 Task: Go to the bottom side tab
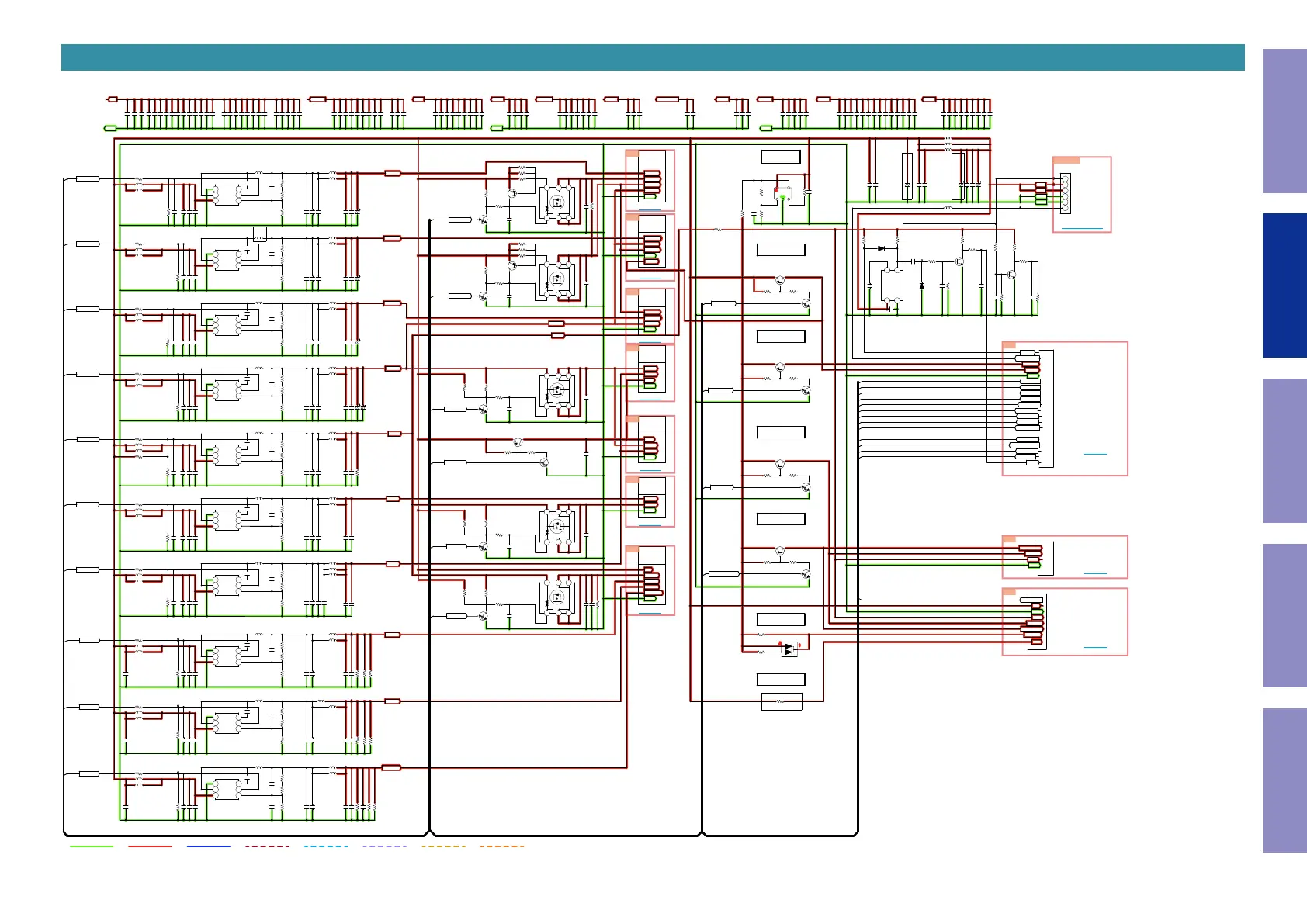coord(1284,780)
